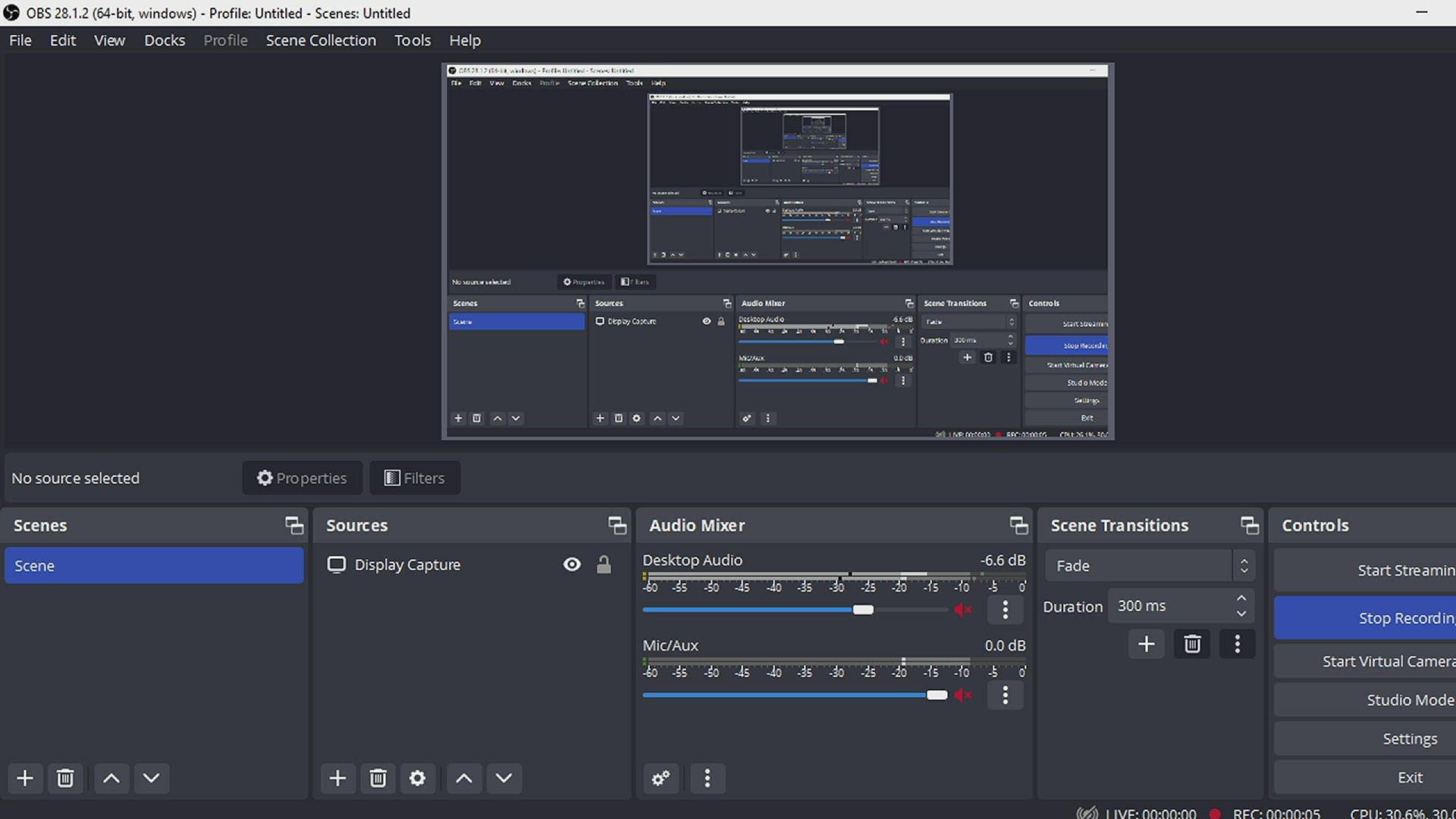This screenshot has height=819, width=1456.
Task: Open Mic/Aux three-dot options menu
Action: [1005, 695]
